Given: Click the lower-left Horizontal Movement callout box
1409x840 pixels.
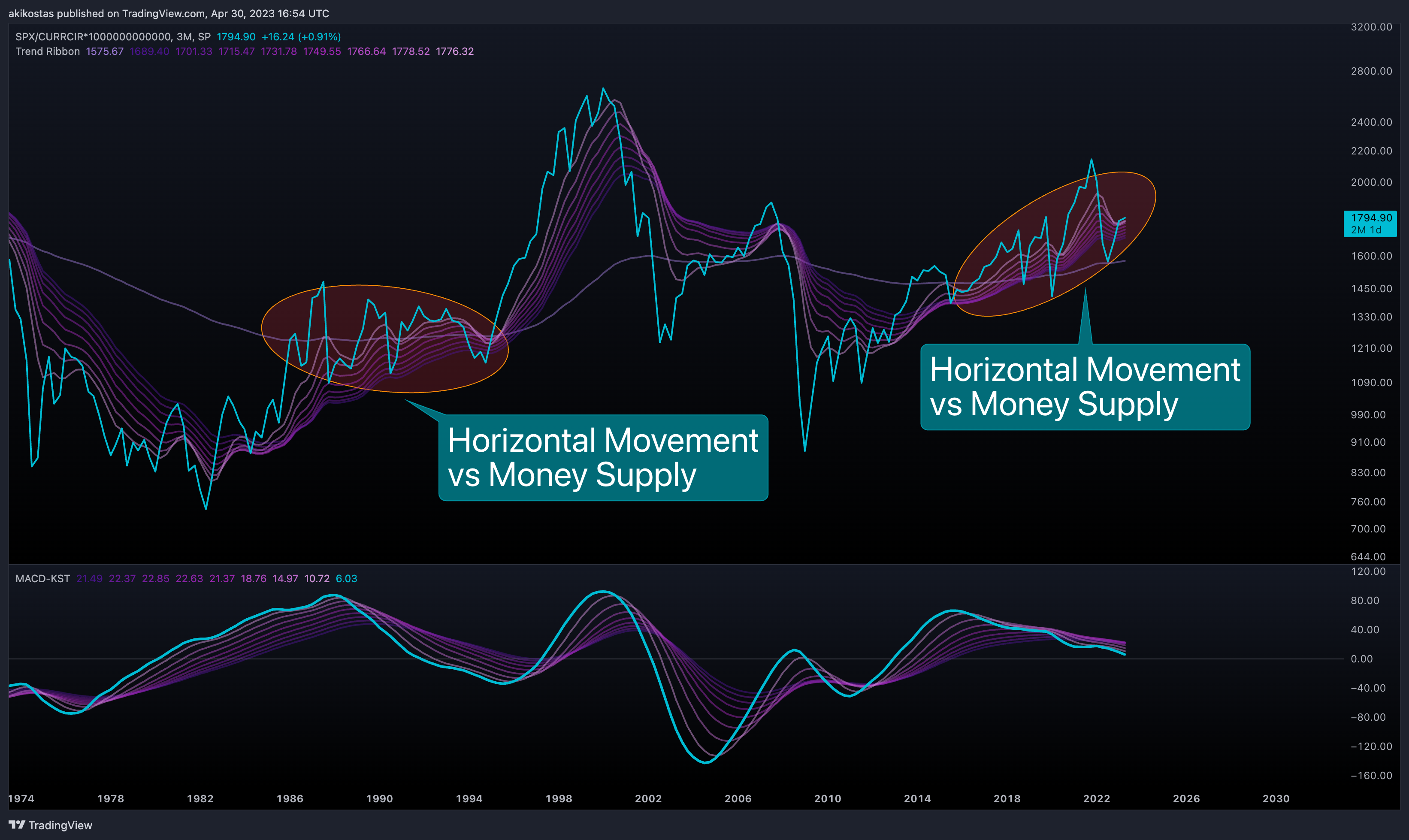Looking at the screenshot, I should coord(603,457).
